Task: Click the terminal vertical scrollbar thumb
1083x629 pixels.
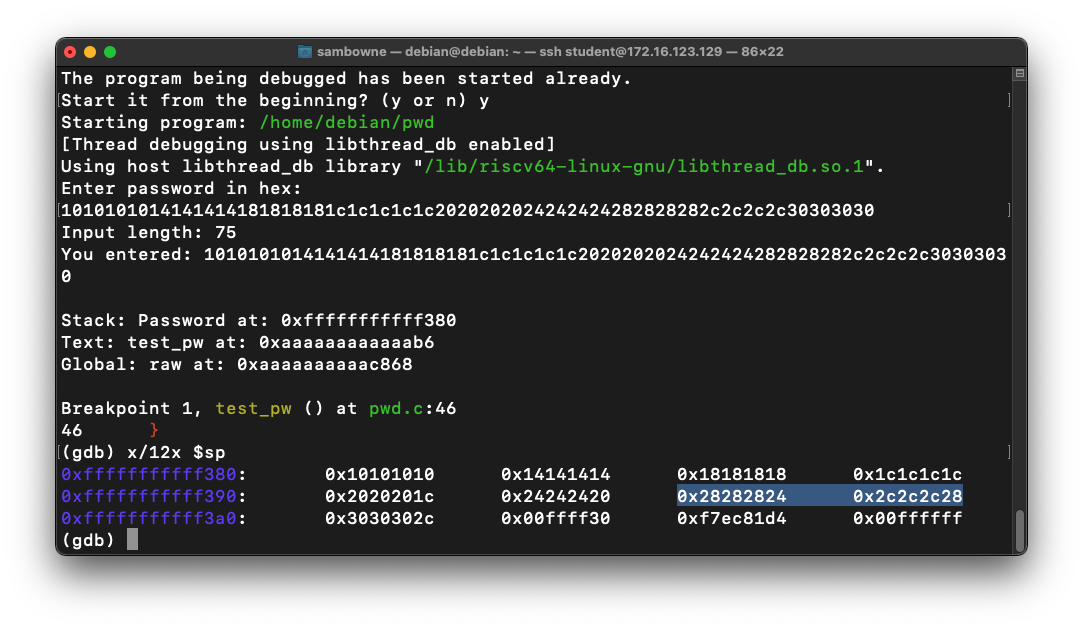Action: (x=1019, y=530)
